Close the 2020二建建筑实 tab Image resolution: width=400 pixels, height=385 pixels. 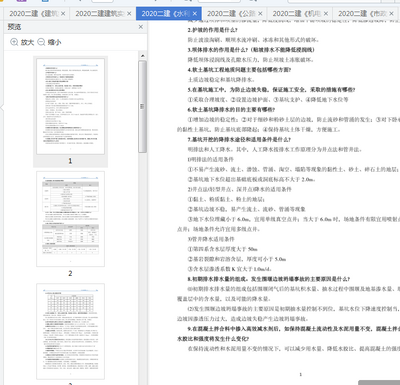pos(129,14)
